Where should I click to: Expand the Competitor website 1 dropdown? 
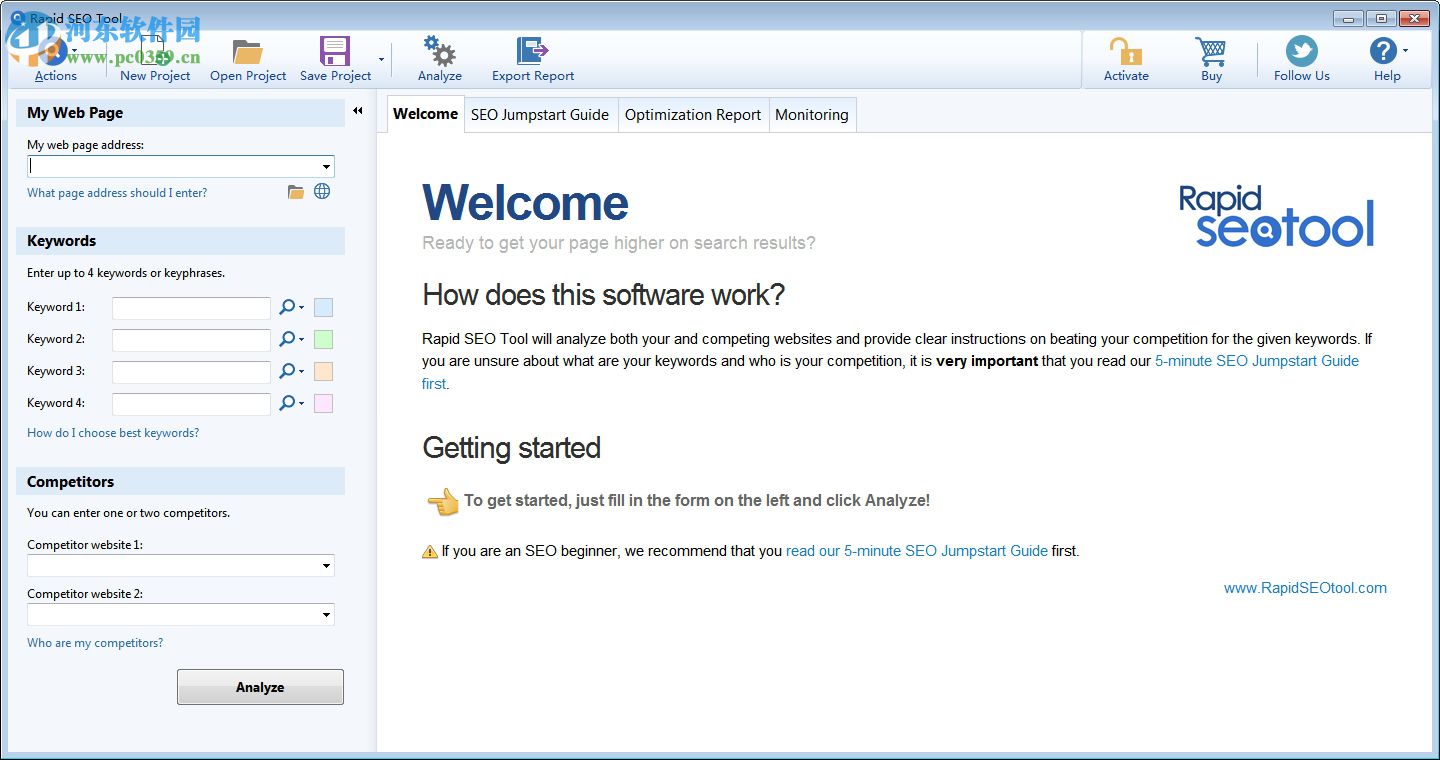click(326, 566)
